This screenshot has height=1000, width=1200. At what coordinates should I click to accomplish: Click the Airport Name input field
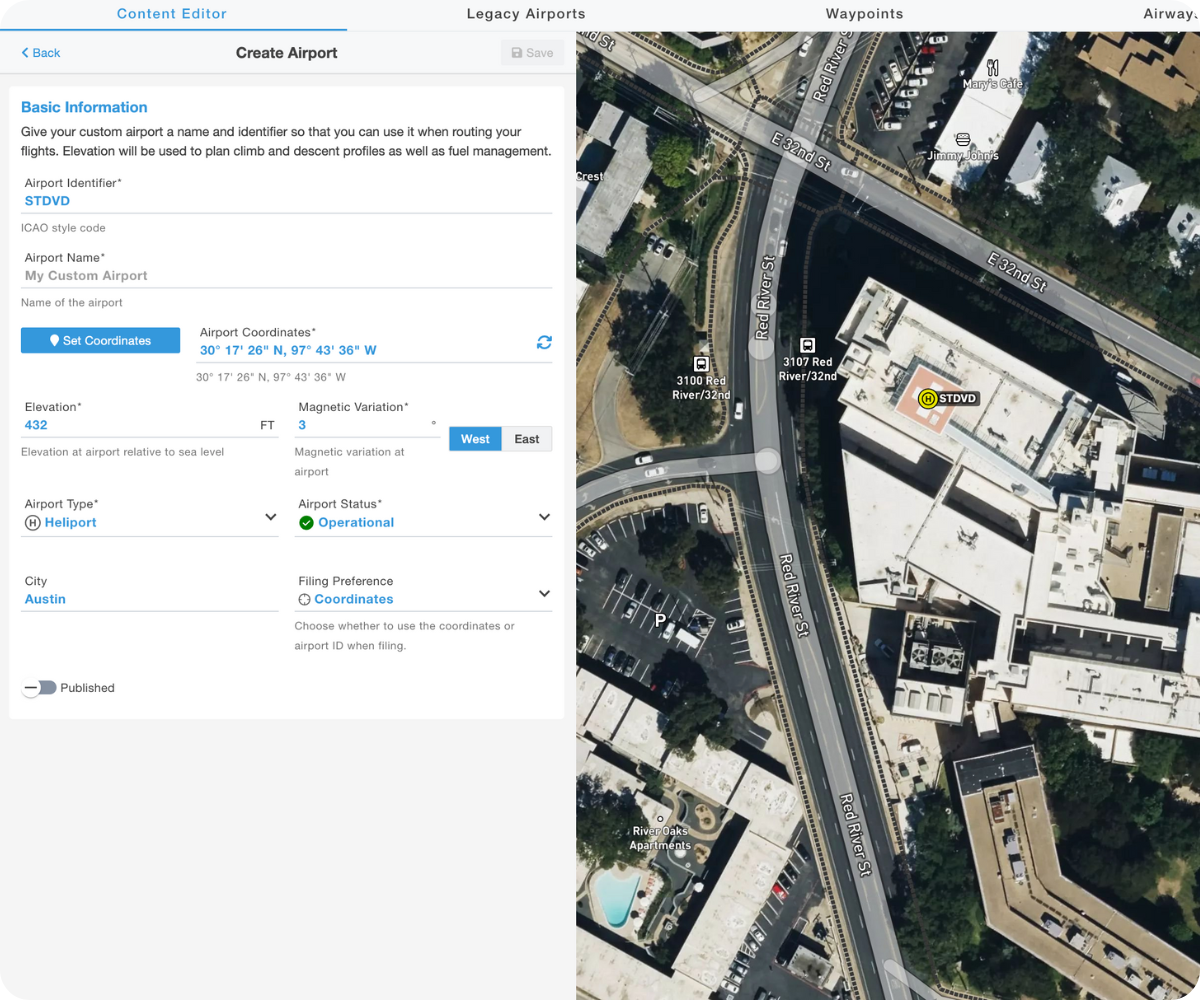click(x=286, y=276)
